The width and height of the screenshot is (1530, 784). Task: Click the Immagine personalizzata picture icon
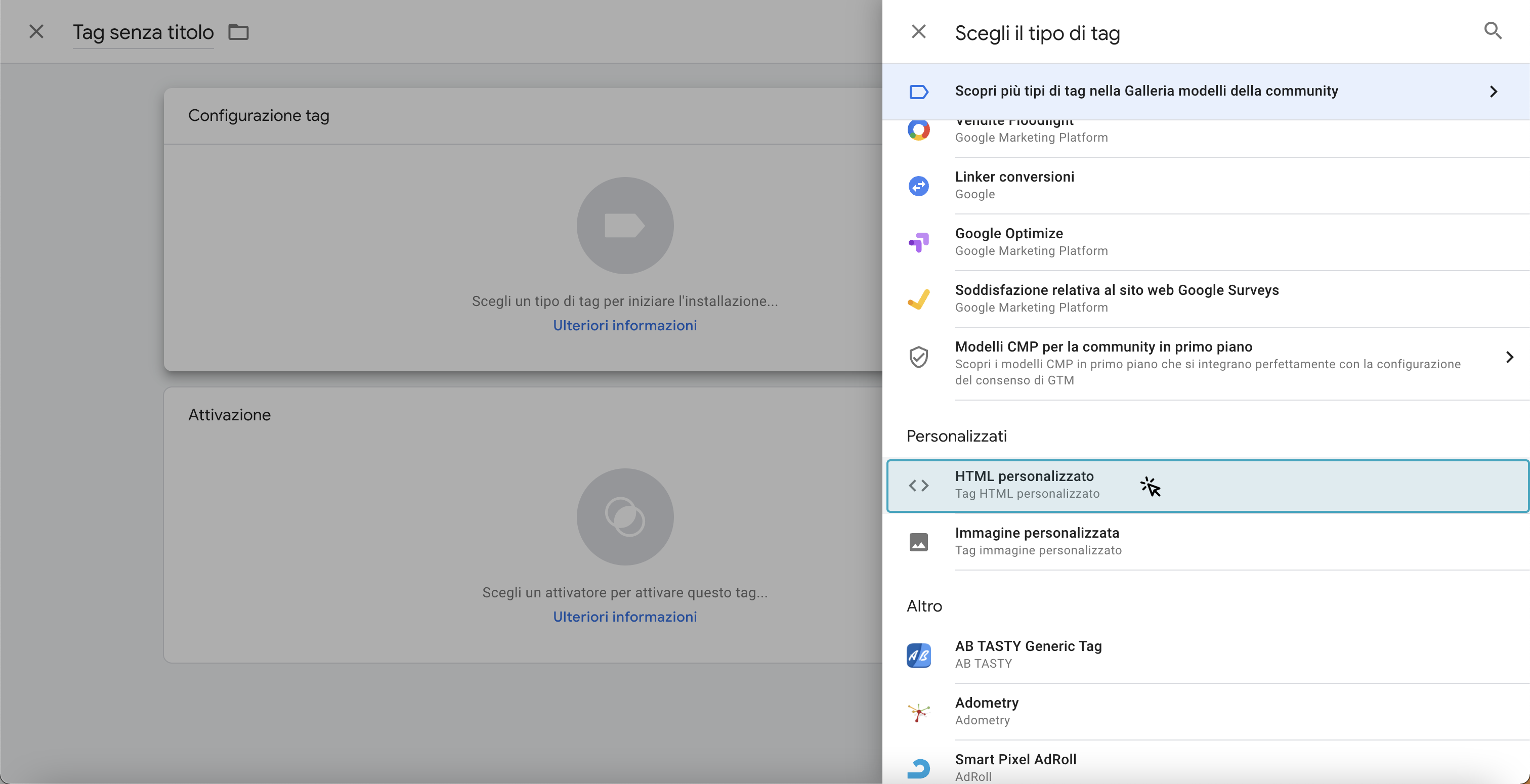coord(918,542)
